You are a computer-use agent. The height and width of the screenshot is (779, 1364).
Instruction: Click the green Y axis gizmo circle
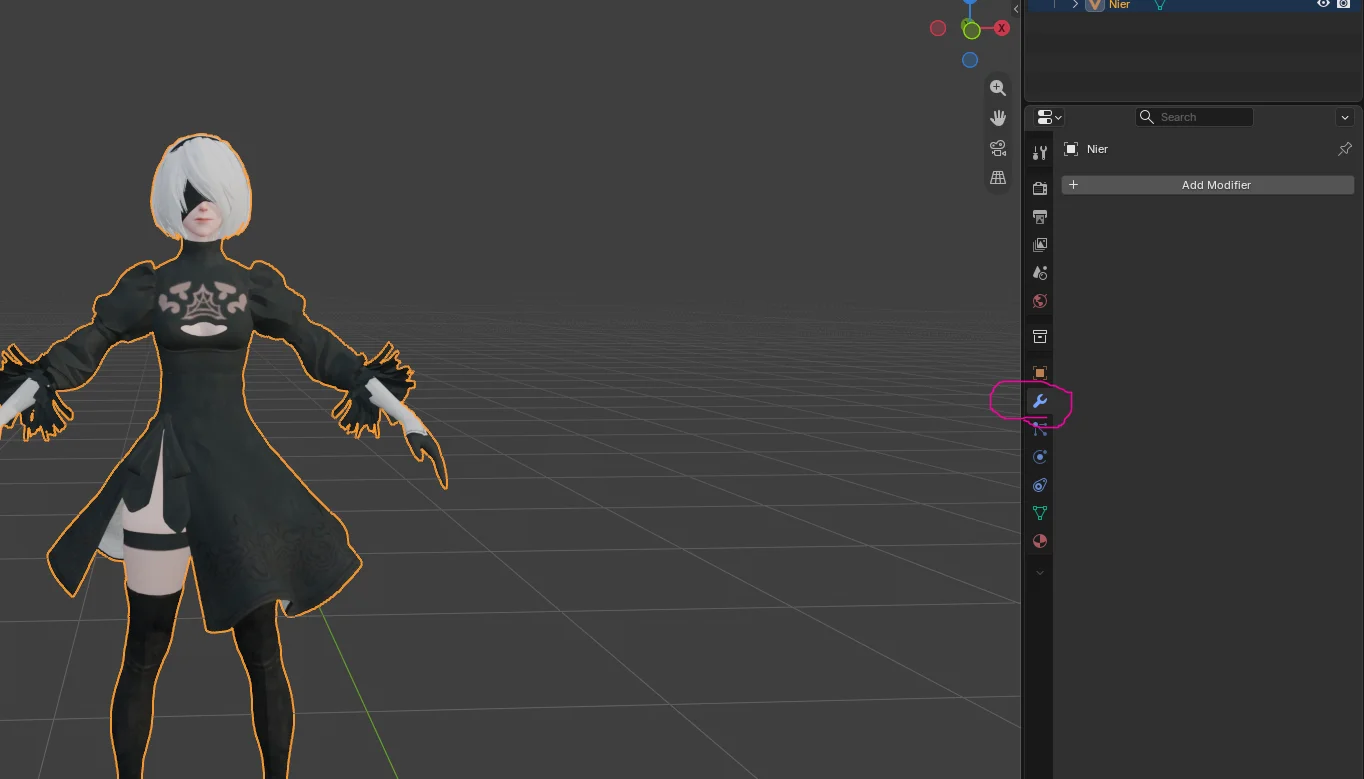pos(971,31)
